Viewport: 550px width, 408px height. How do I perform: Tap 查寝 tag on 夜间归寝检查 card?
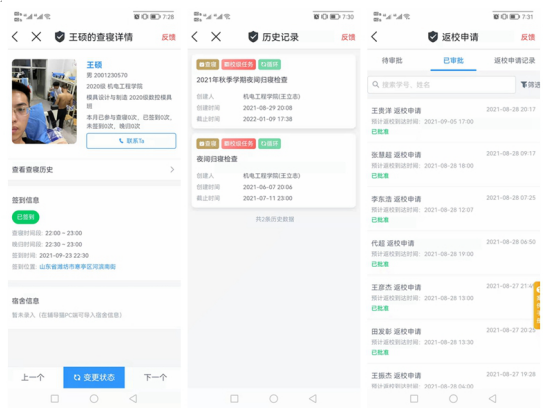[208, 143]
